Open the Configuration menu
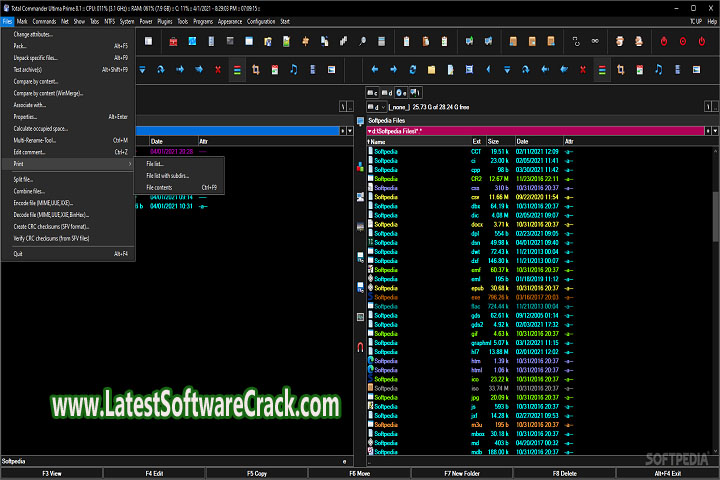Viewport: 720px width, 480px height. (x=261, y=22)
